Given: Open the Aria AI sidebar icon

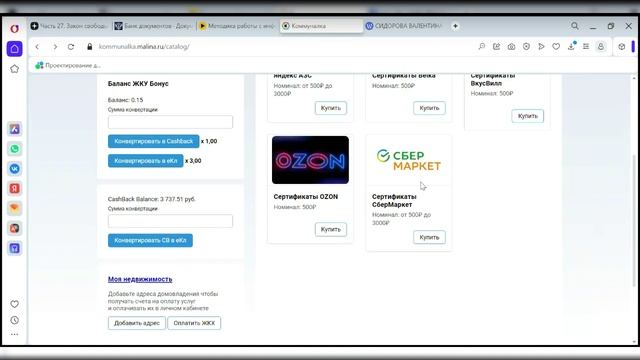Looking at the screenshot, I should tap(14, 129).
